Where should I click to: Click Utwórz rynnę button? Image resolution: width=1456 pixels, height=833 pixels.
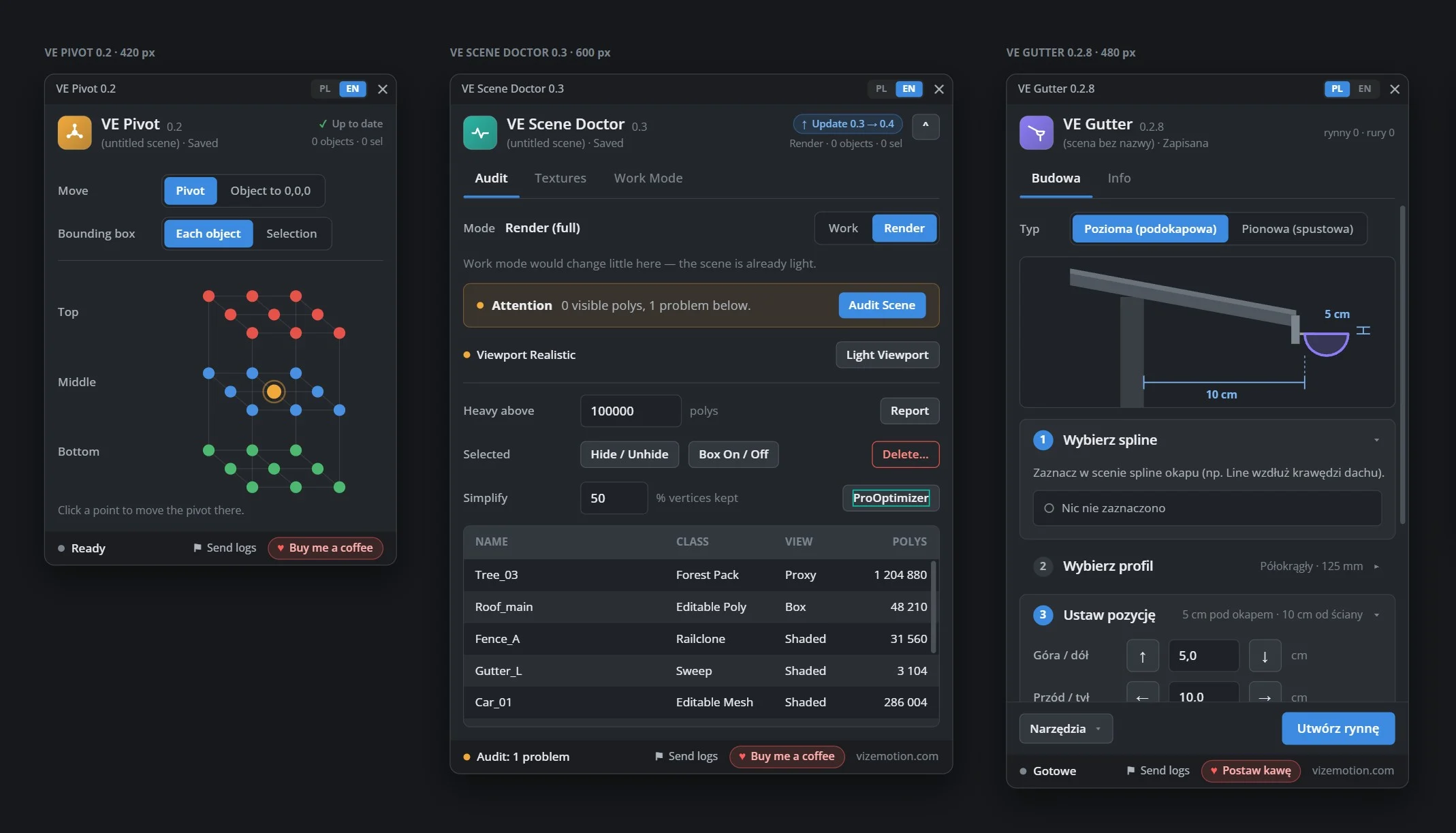[x=1338, y=729]
